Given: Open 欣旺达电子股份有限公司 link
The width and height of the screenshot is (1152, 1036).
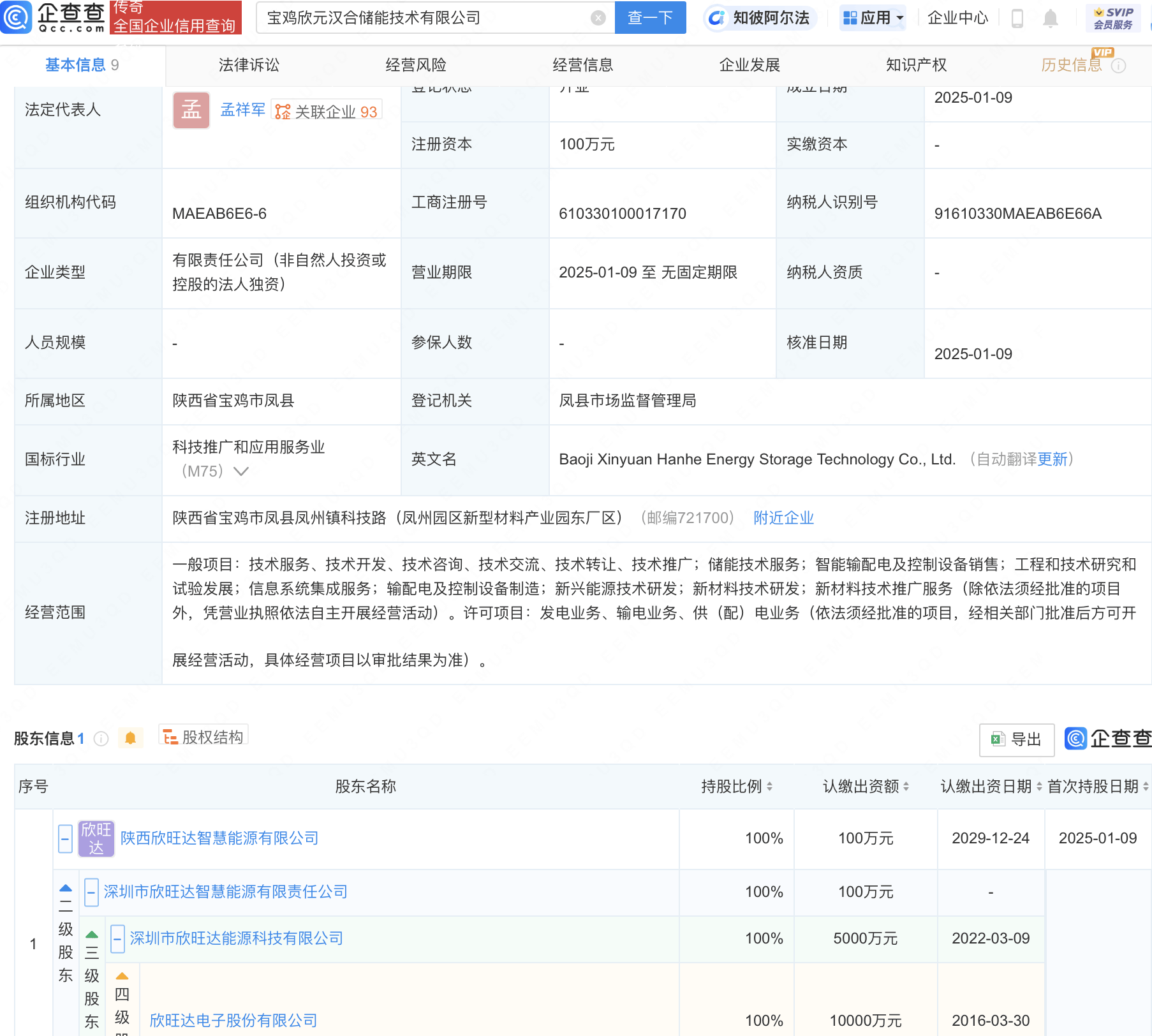Looking at the screenshot, I should (233, 1021).
